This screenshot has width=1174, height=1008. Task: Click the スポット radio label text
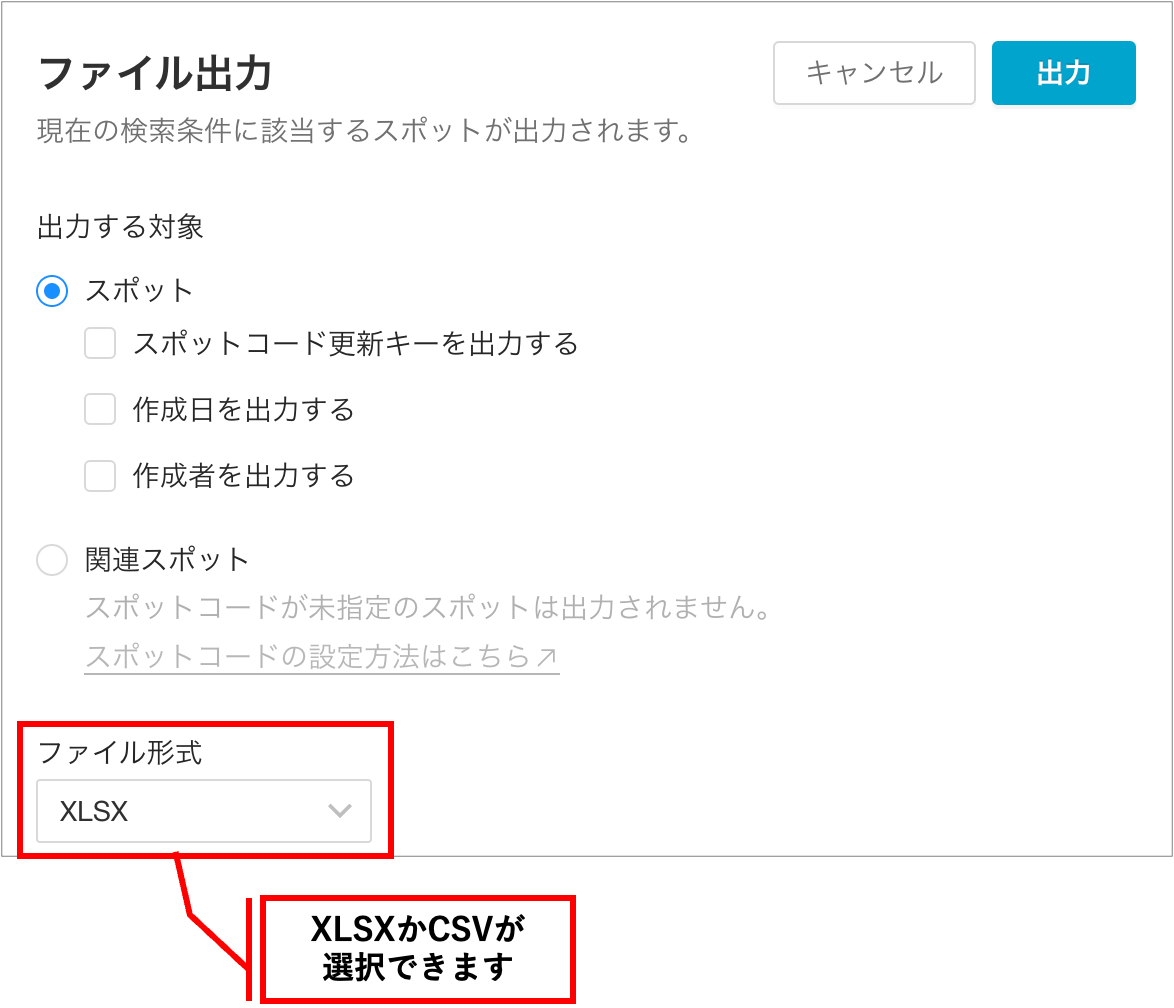pos(139,291)
